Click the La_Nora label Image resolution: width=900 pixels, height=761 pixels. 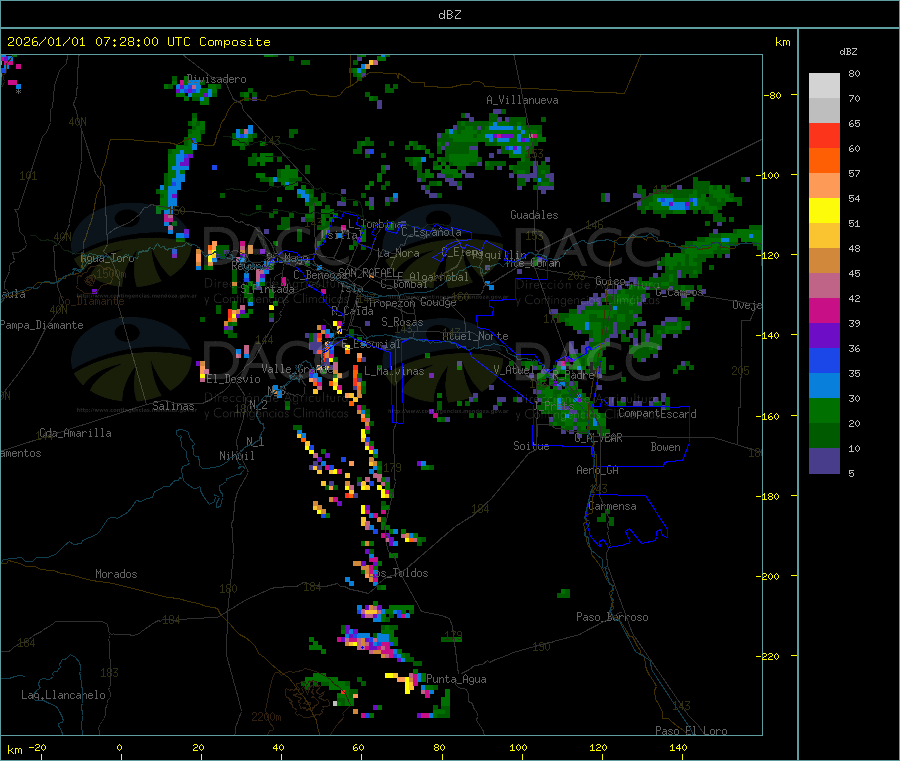pos(398,253)
